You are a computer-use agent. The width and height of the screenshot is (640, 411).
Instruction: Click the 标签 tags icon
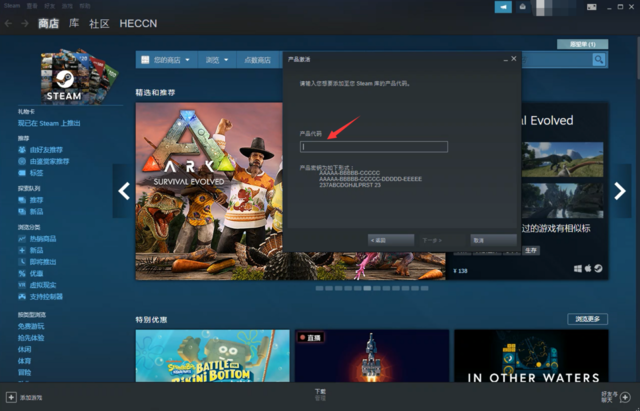coord(22,173)
